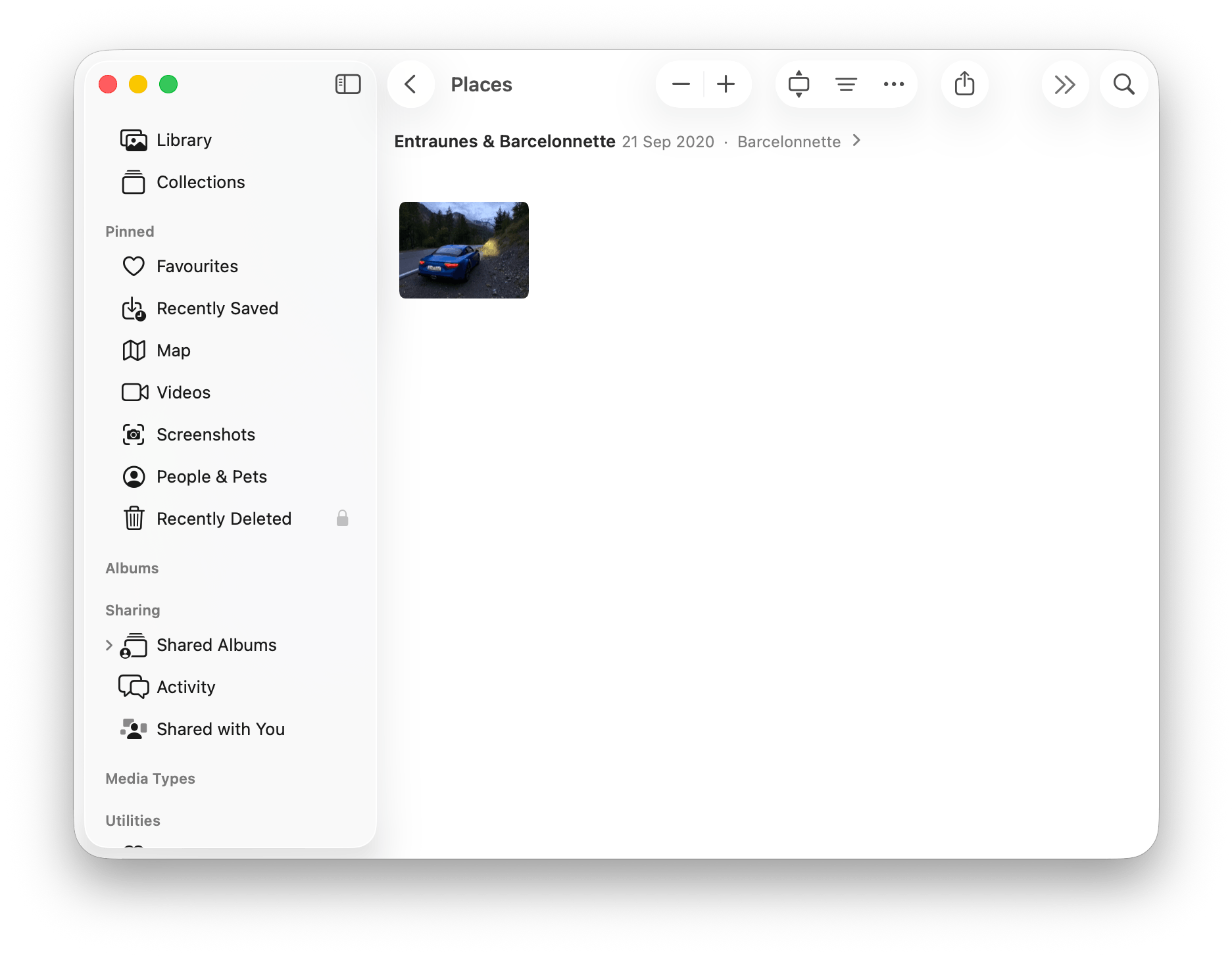The image size is (1232, 956).
Task: Select Collections in the sidebar
Action: [x=200, y=182]
